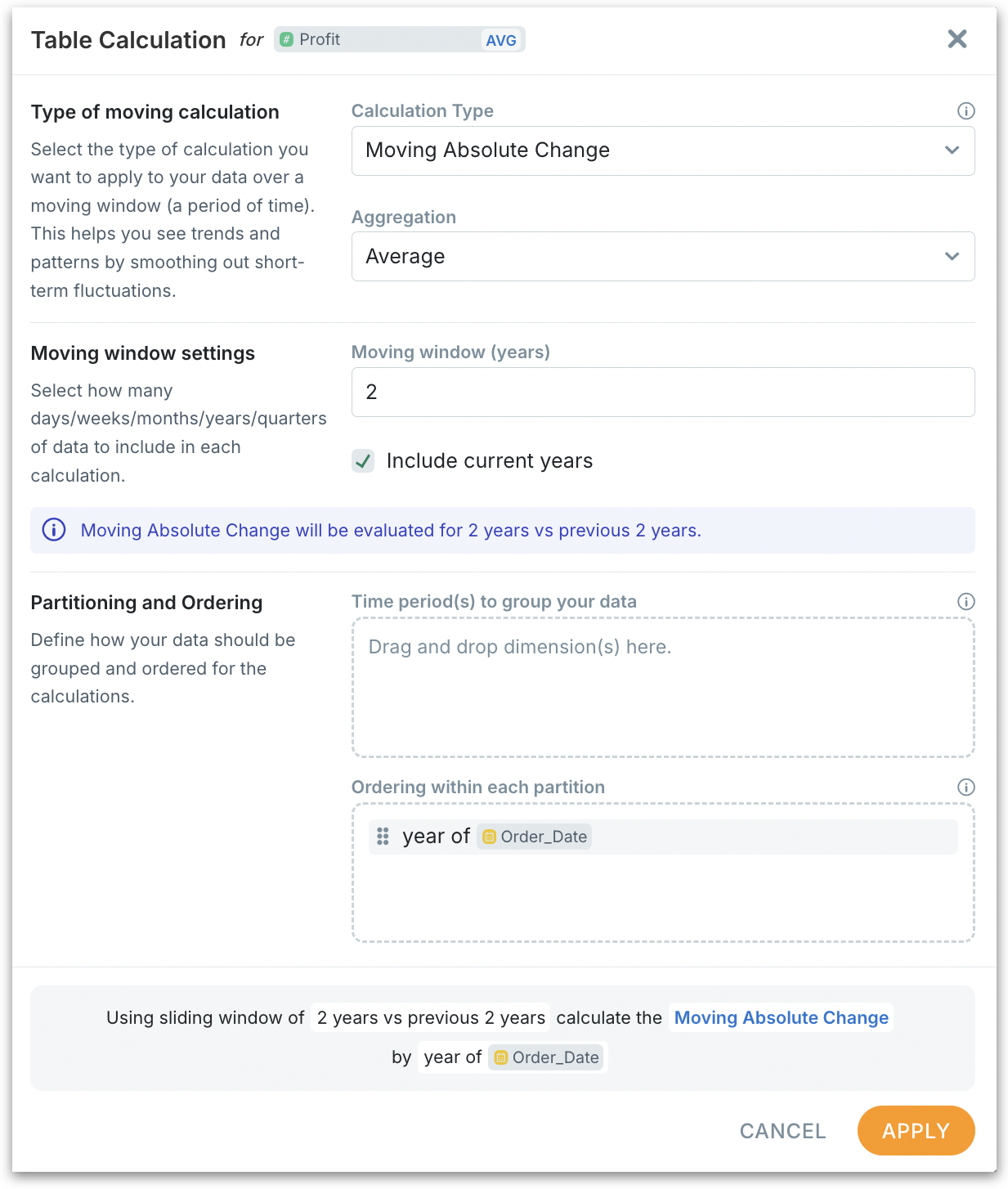Click the drag handle beside year of Order_Date
Viewport: 1008px width, 1189px height.
(x=383, y=837)
